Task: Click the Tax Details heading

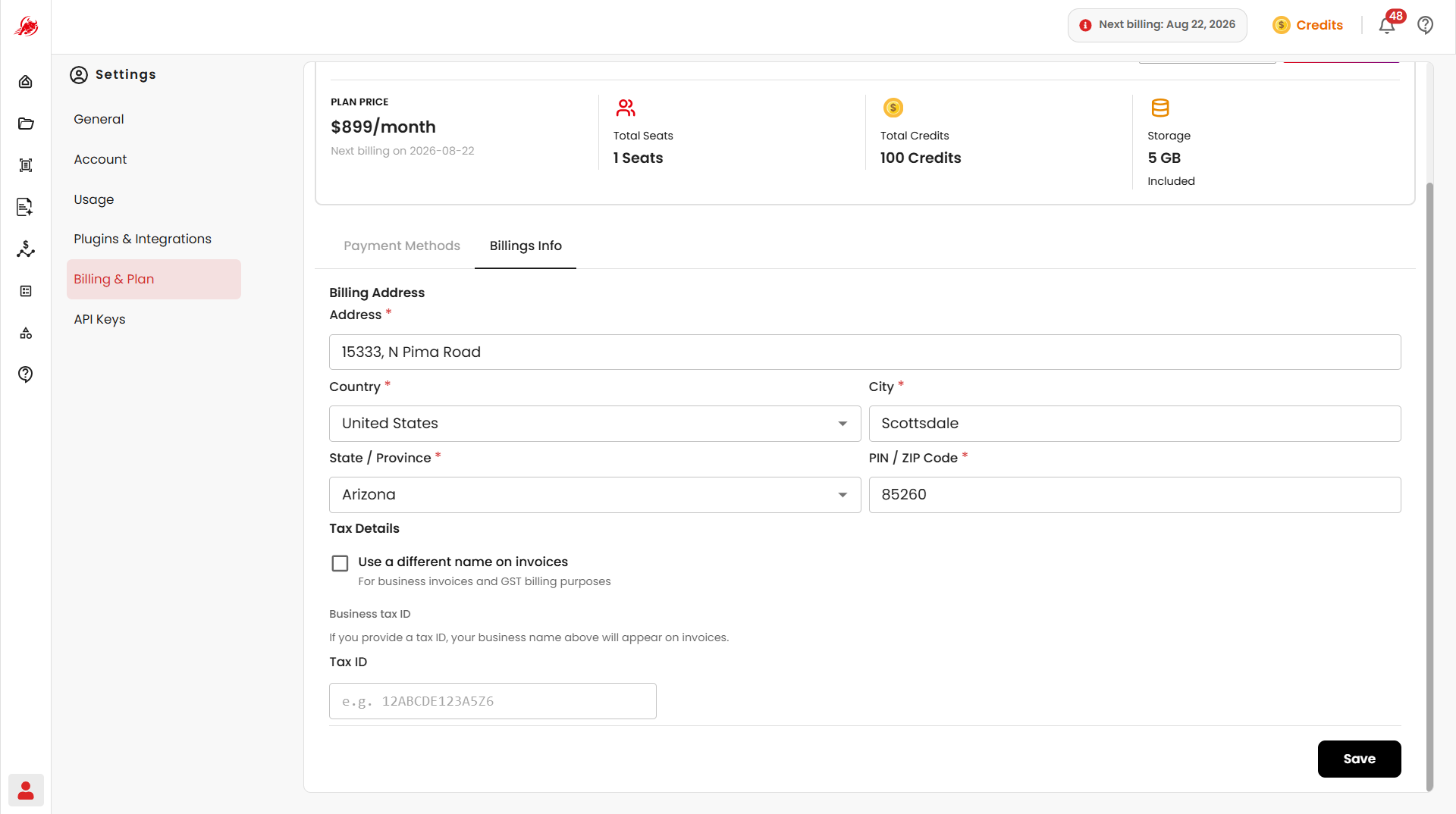Action: coord(364,528)
